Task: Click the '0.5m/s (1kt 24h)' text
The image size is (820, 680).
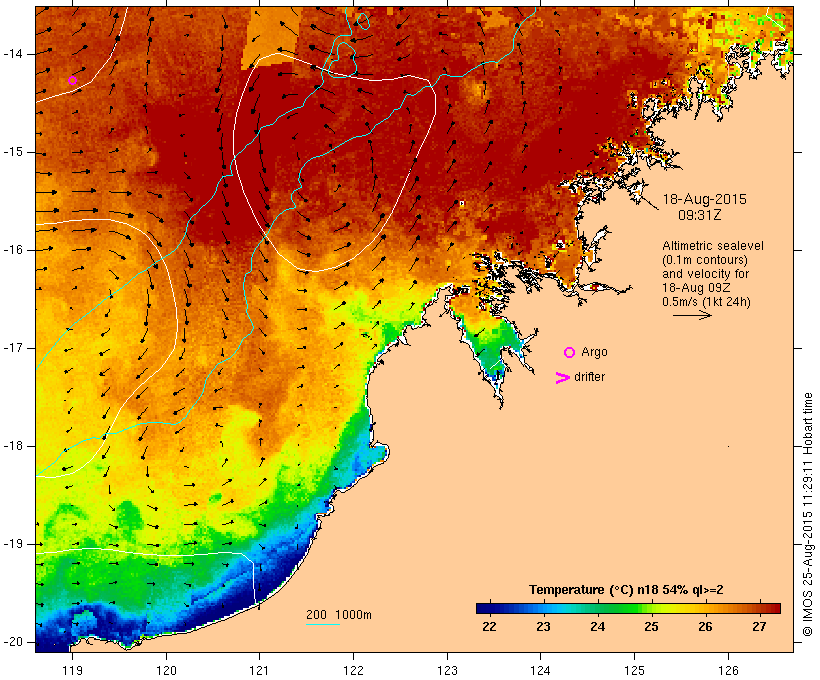Action: pos(706,302)
